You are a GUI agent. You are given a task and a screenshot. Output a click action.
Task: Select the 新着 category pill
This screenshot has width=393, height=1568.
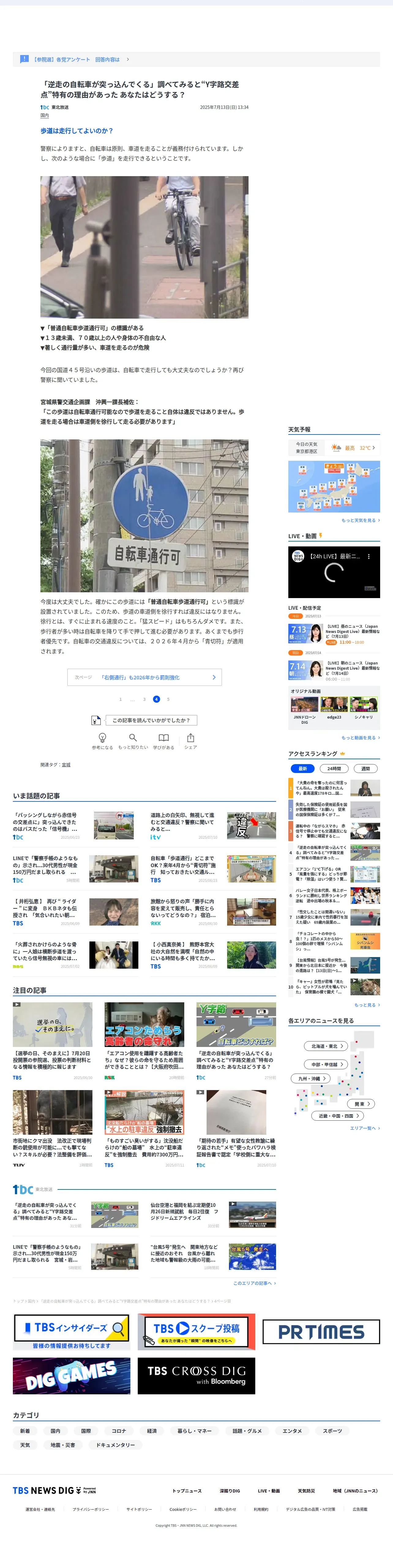click(x=25, y=1430)
